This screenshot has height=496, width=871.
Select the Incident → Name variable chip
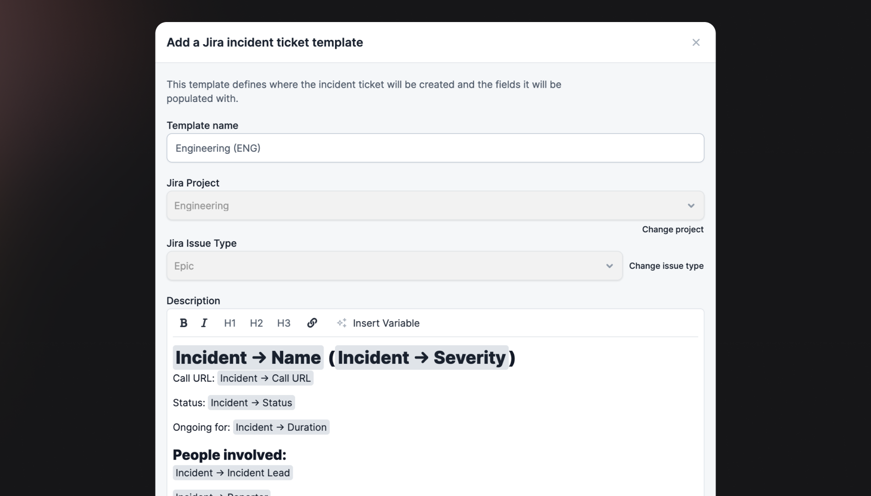point(248,358)
